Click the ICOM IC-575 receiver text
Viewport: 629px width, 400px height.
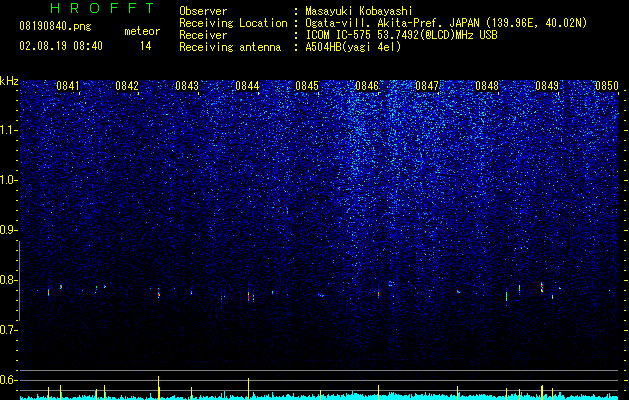coord(401,35)
